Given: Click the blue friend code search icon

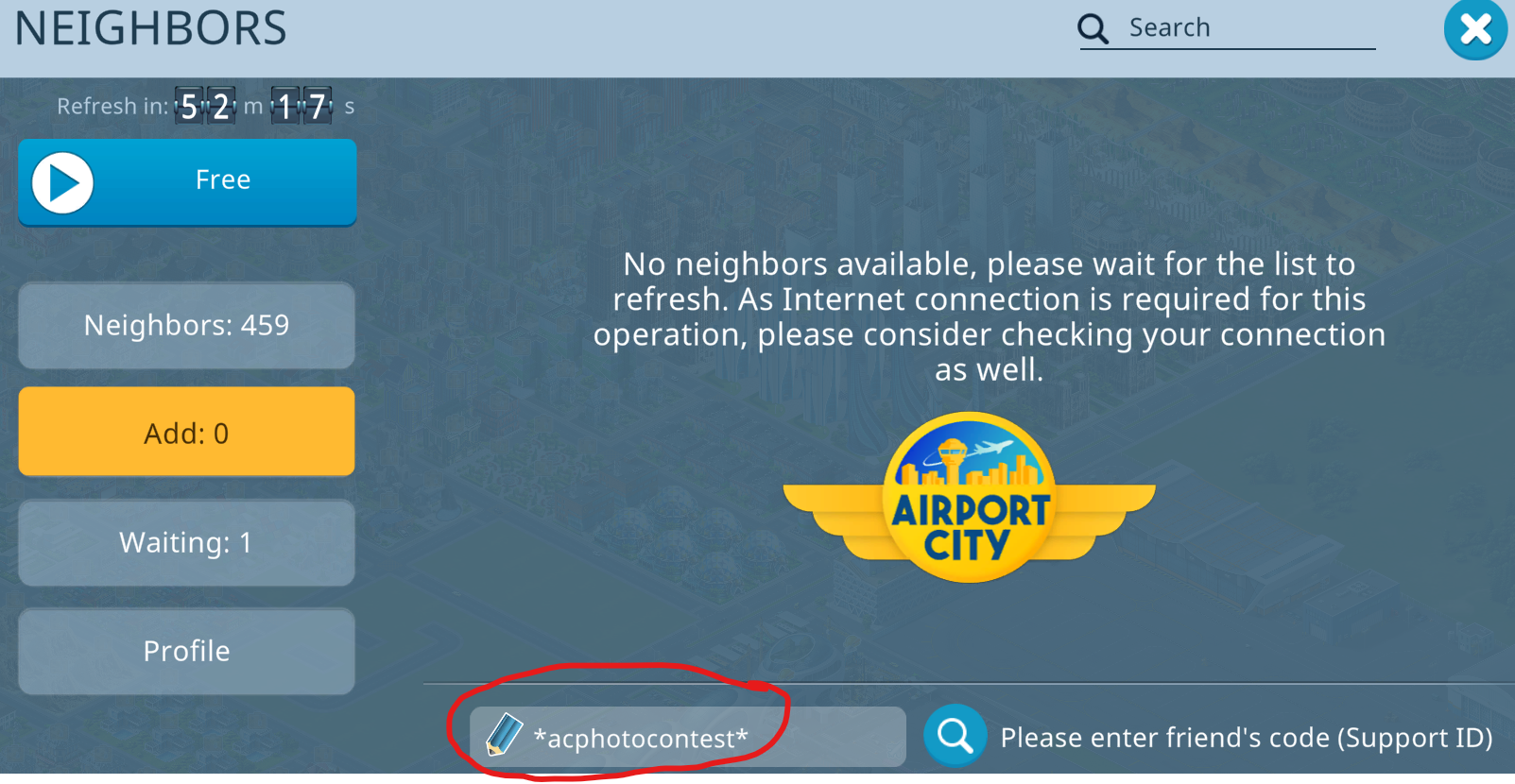Looking at the screenshot, I should 955,735.
